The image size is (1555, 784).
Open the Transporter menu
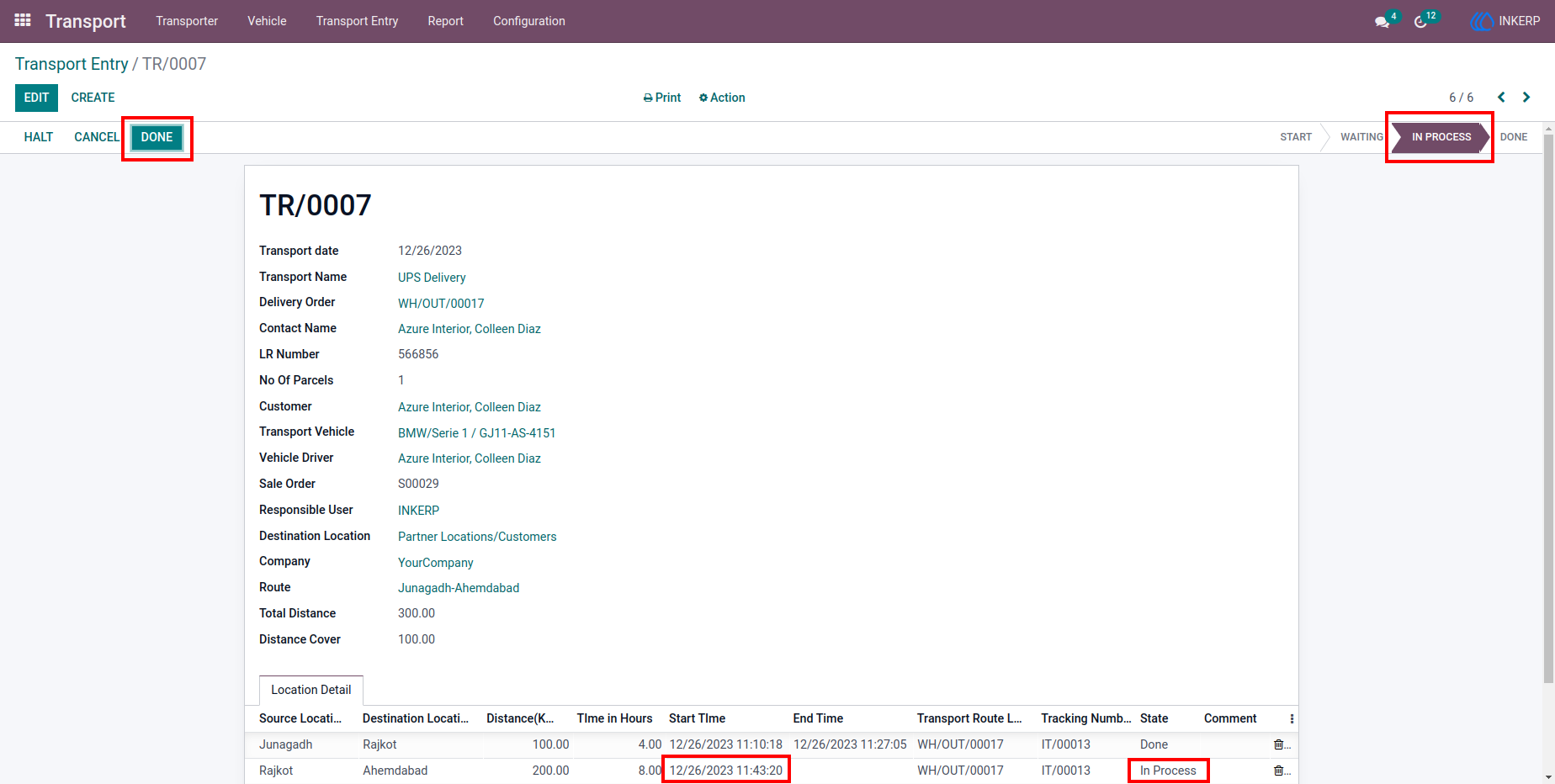click(x=187, y=21)
